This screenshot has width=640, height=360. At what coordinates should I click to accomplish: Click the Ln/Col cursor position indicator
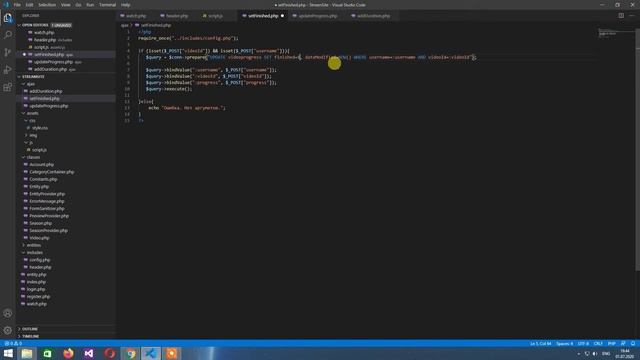point(540,344)
